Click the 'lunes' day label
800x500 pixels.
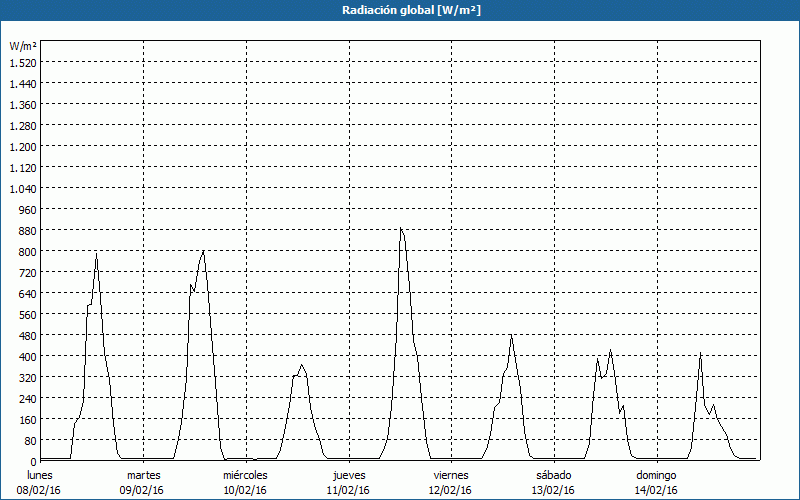(x=40, y=475)
